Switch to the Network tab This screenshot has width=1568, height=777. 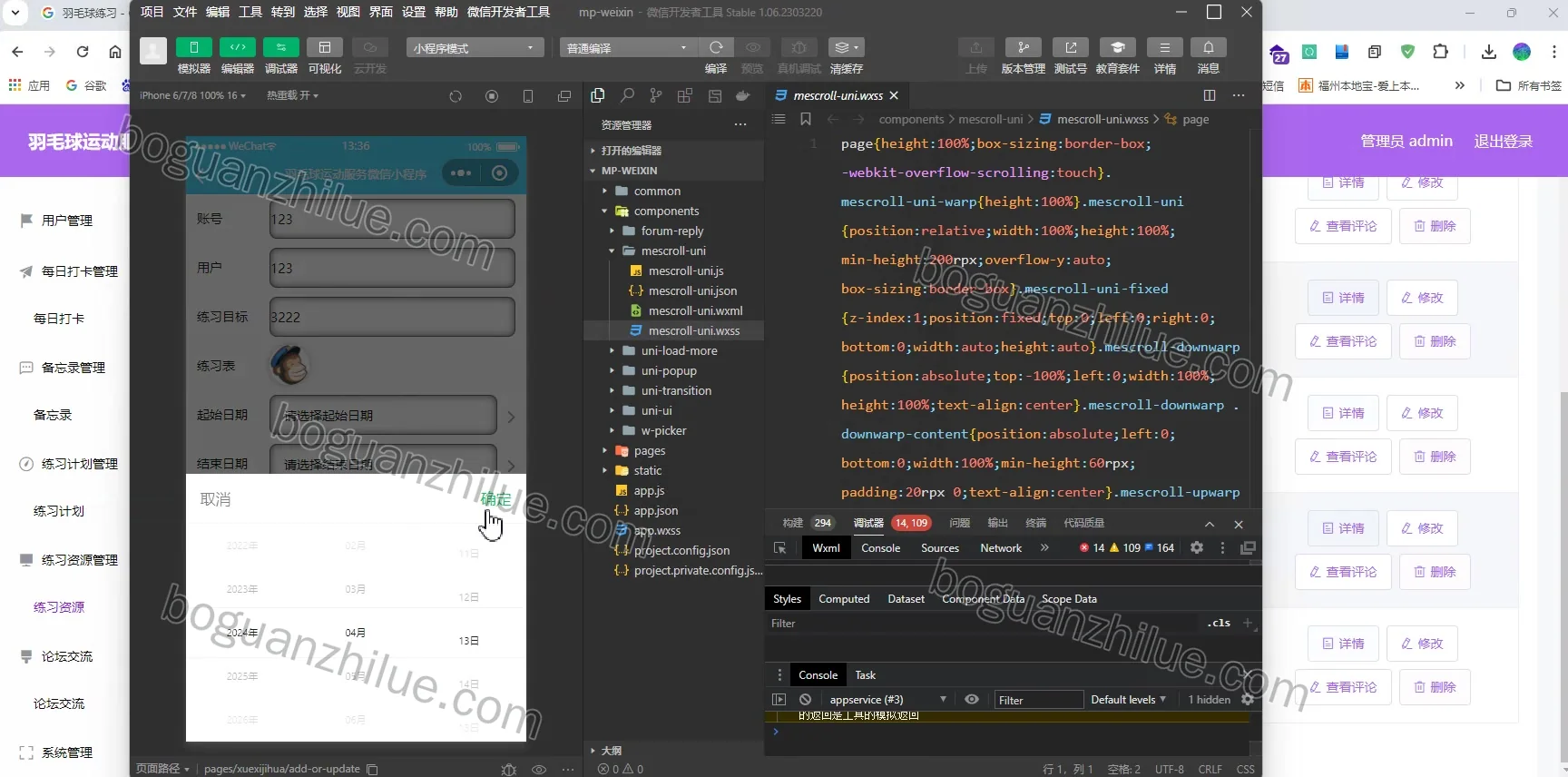[1001, 547]
